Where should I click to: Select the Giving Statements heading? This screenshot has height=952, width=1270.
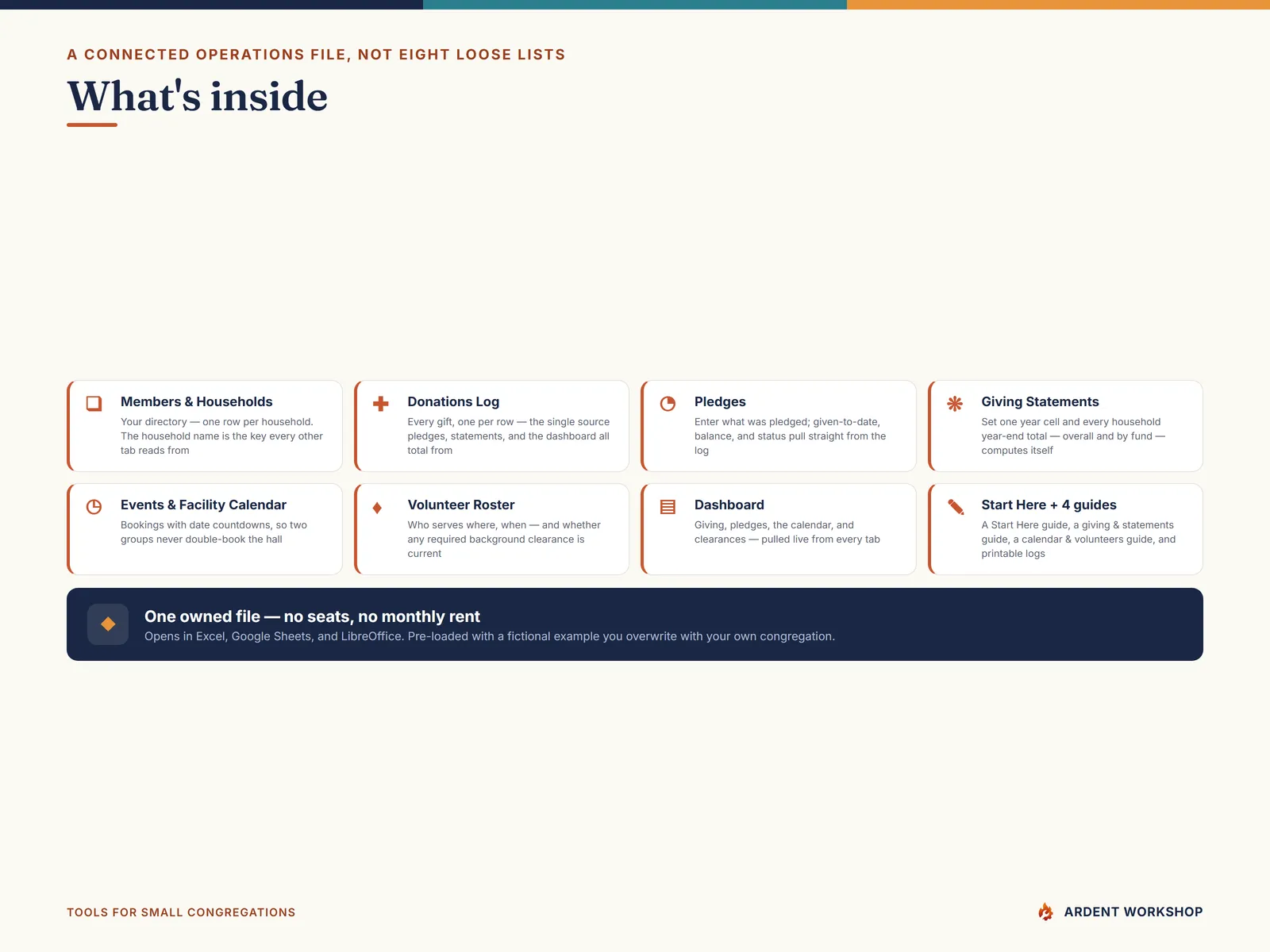pyautogui.click(x=1040, y=401)
